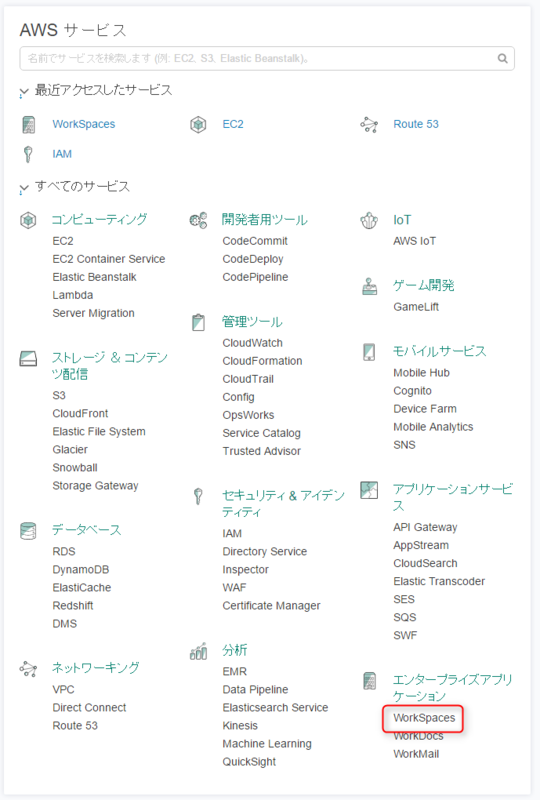This screenshot has height=800, width=540.
Task: Focus the service name search field
Action: coord(267,59)
